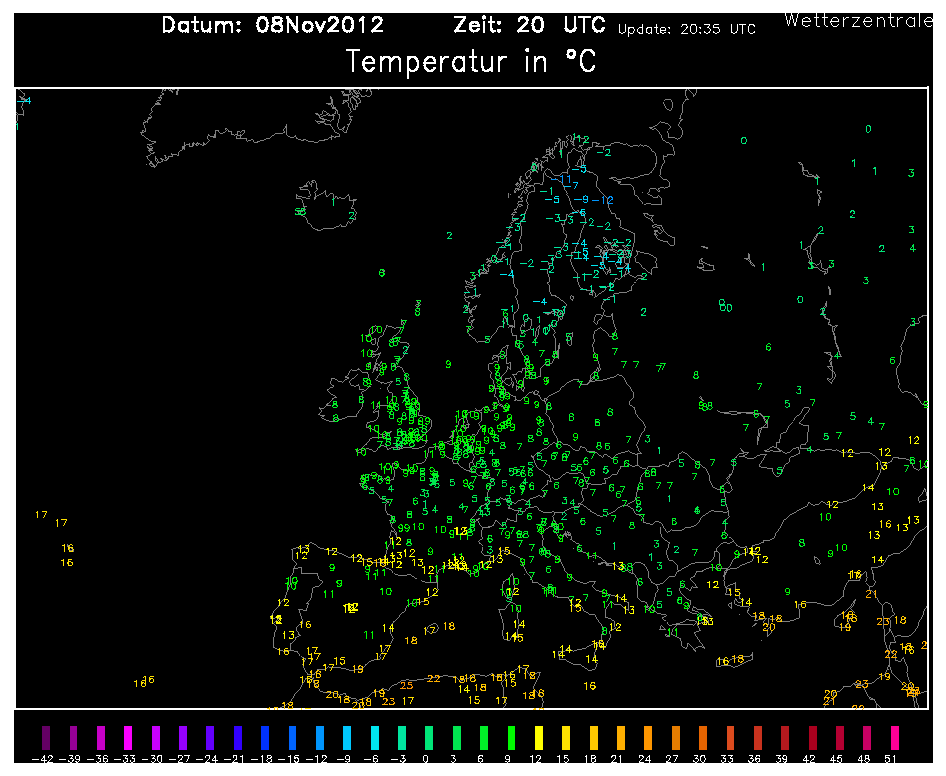Select the 9 degree legend swatch
The width and height of the screenshot is (946, 776).
click(512, 738)
